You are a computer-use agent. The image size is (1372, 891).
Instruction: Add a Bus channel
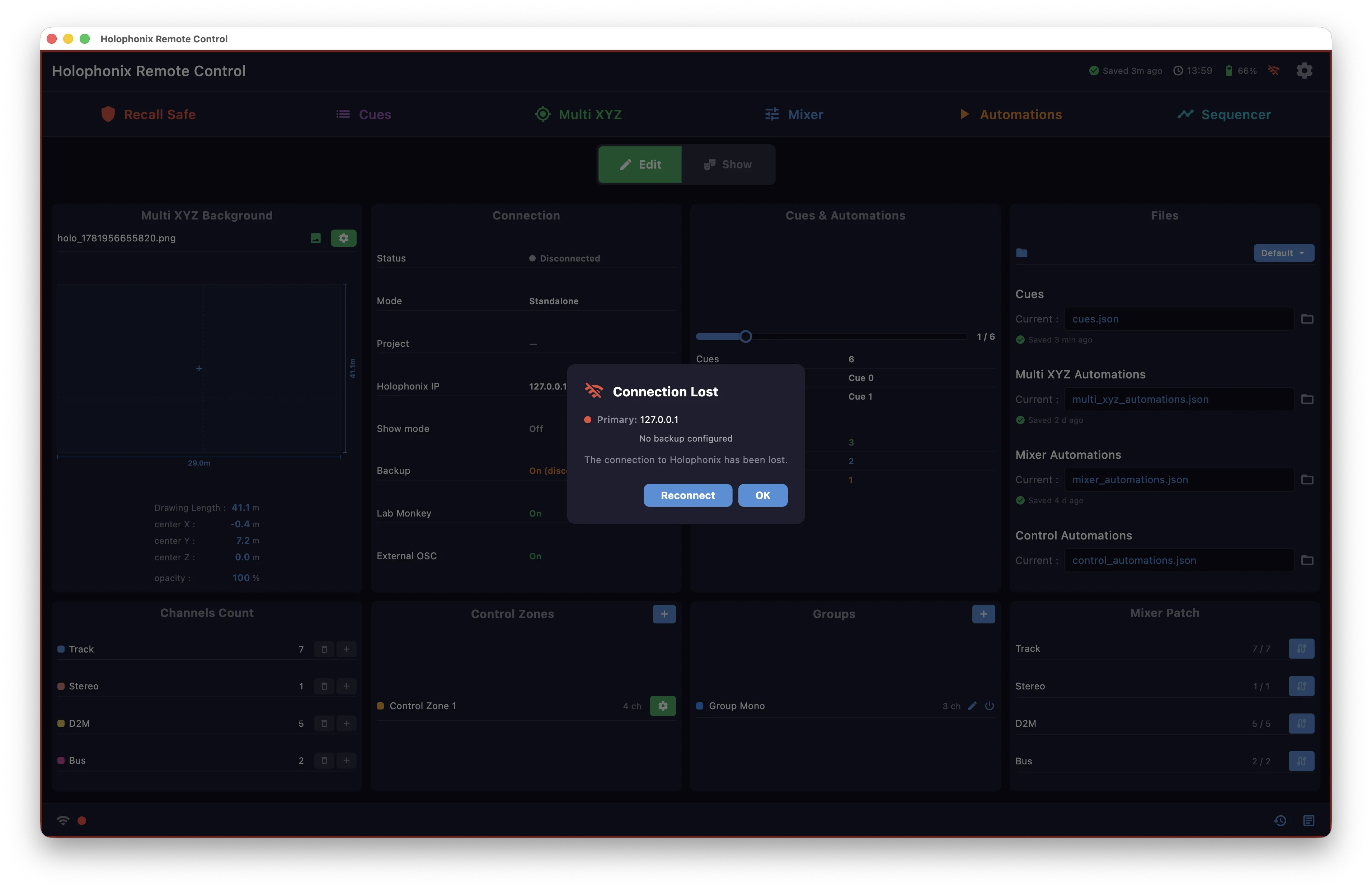(347, 761)
